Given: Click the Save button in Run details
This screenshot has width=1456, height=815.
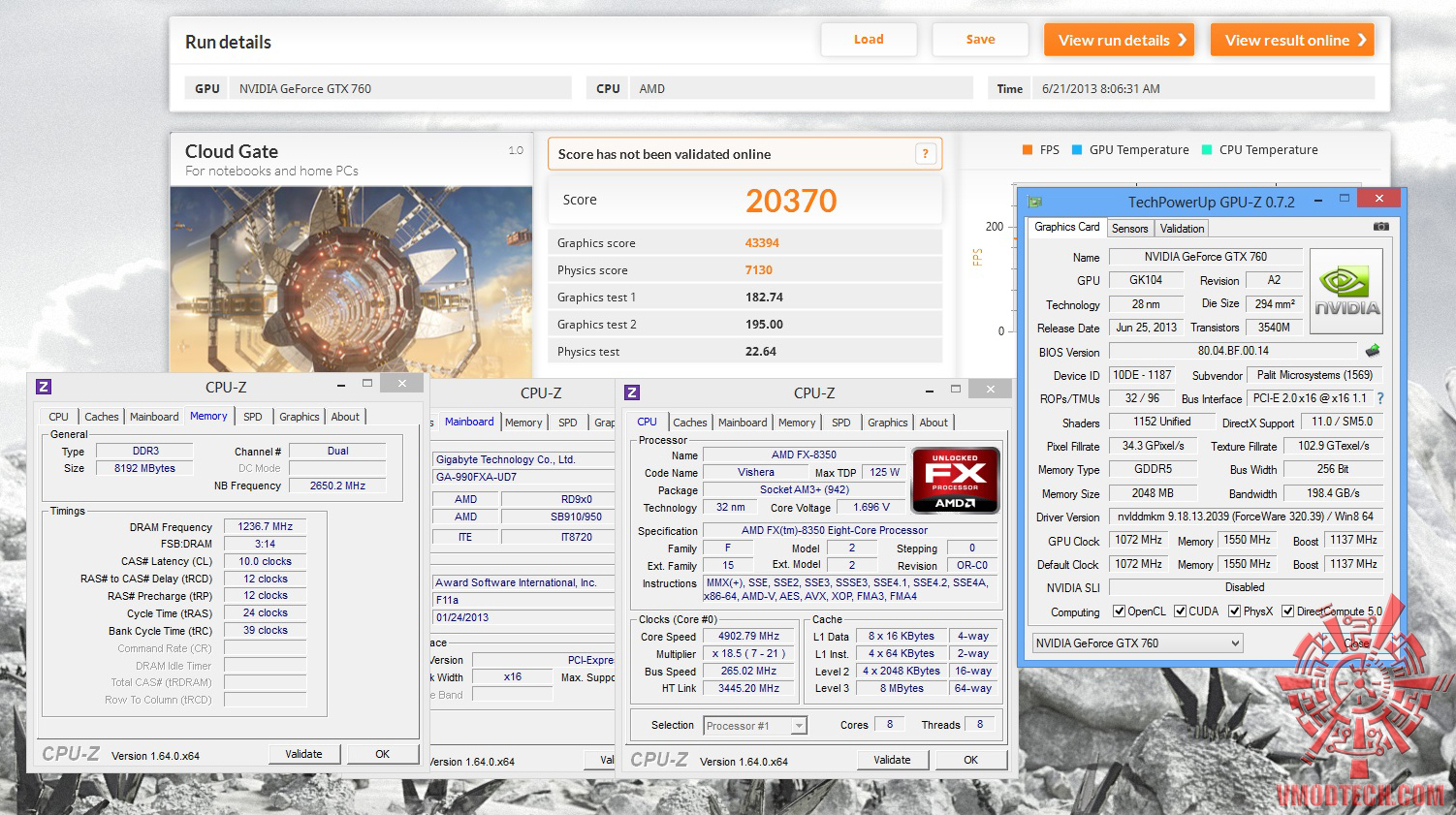Looking at the screenshot, I should coord(980,40).
